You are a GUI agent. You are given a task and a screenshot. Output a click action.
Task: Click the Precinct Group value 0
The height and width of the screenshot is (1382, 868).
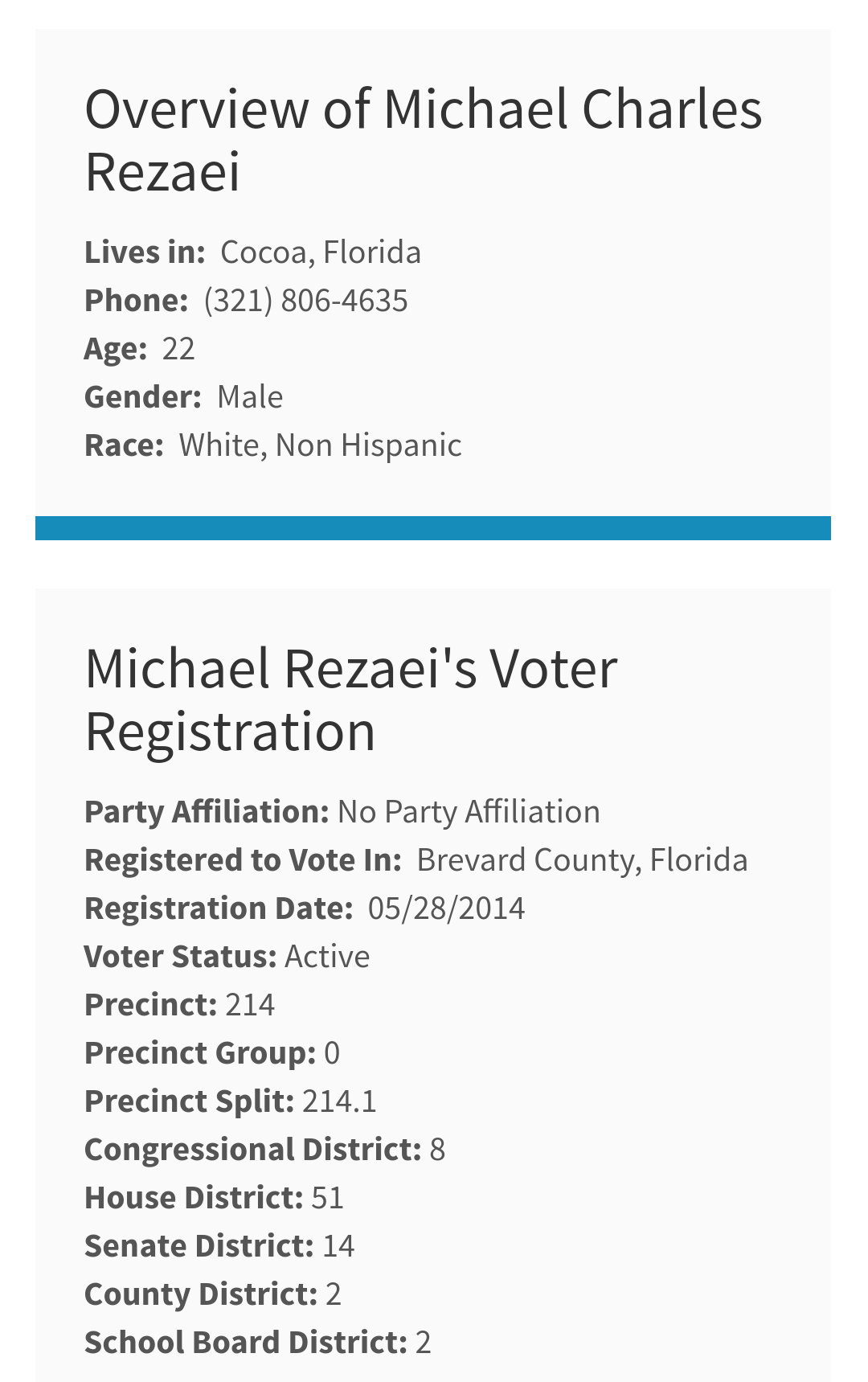pyautogui.click(x=332, y=1052)
